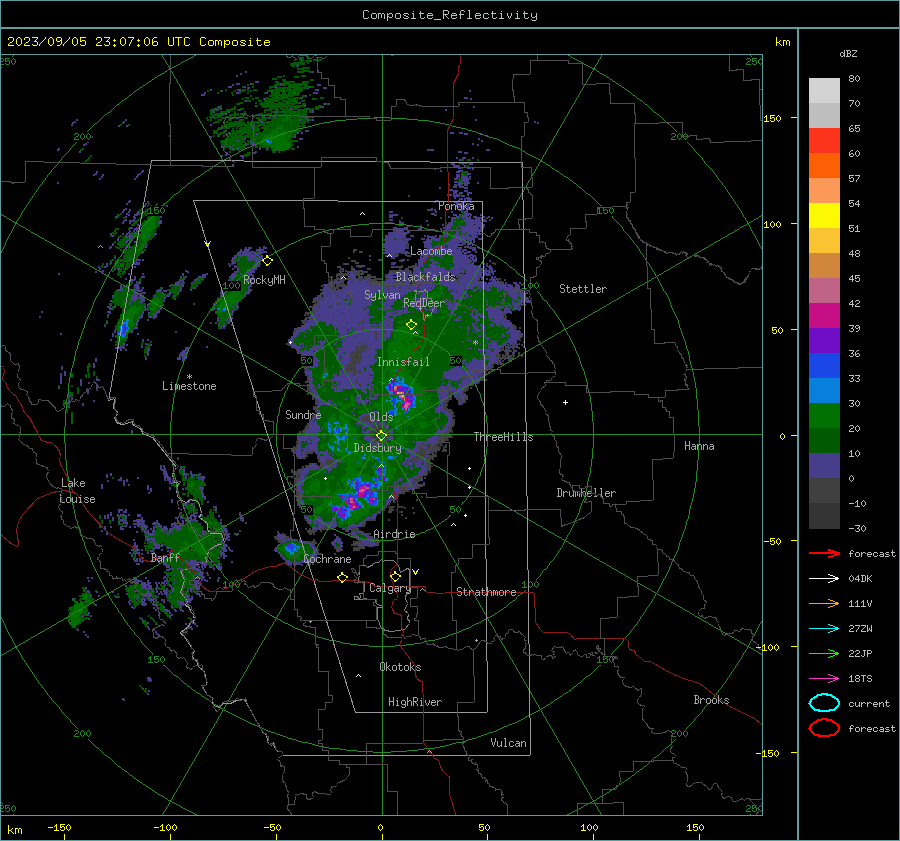Click the Calgary city label
900x841 pixels.
click(x=390, y=588)
